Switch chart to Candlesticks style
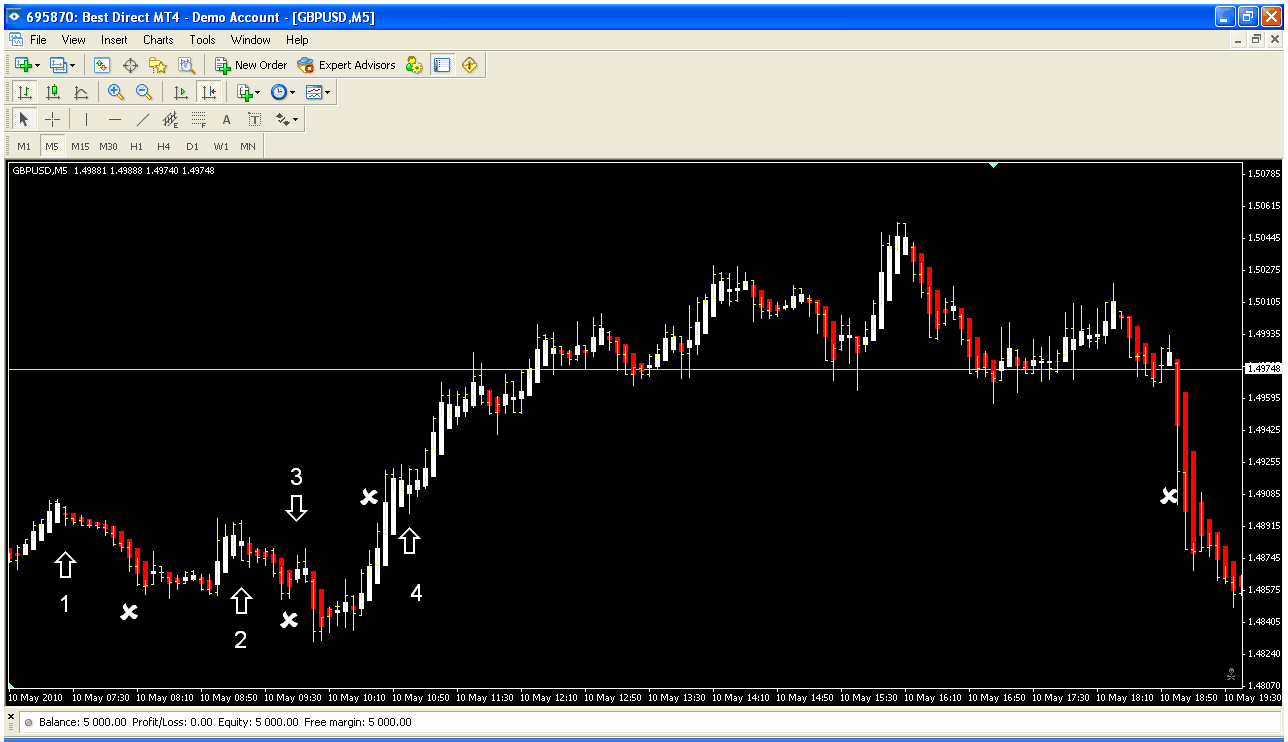The image size is (1288, 742). pyautogui.click(x=53, y=92)
